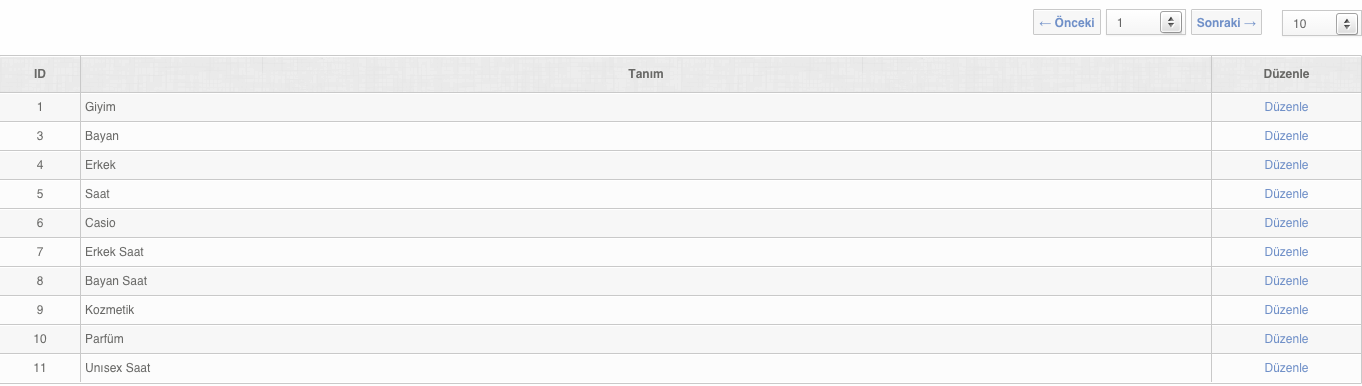Go to previous page with Önceki button
Screen dimensions: 1362x386
point(1067,23)
